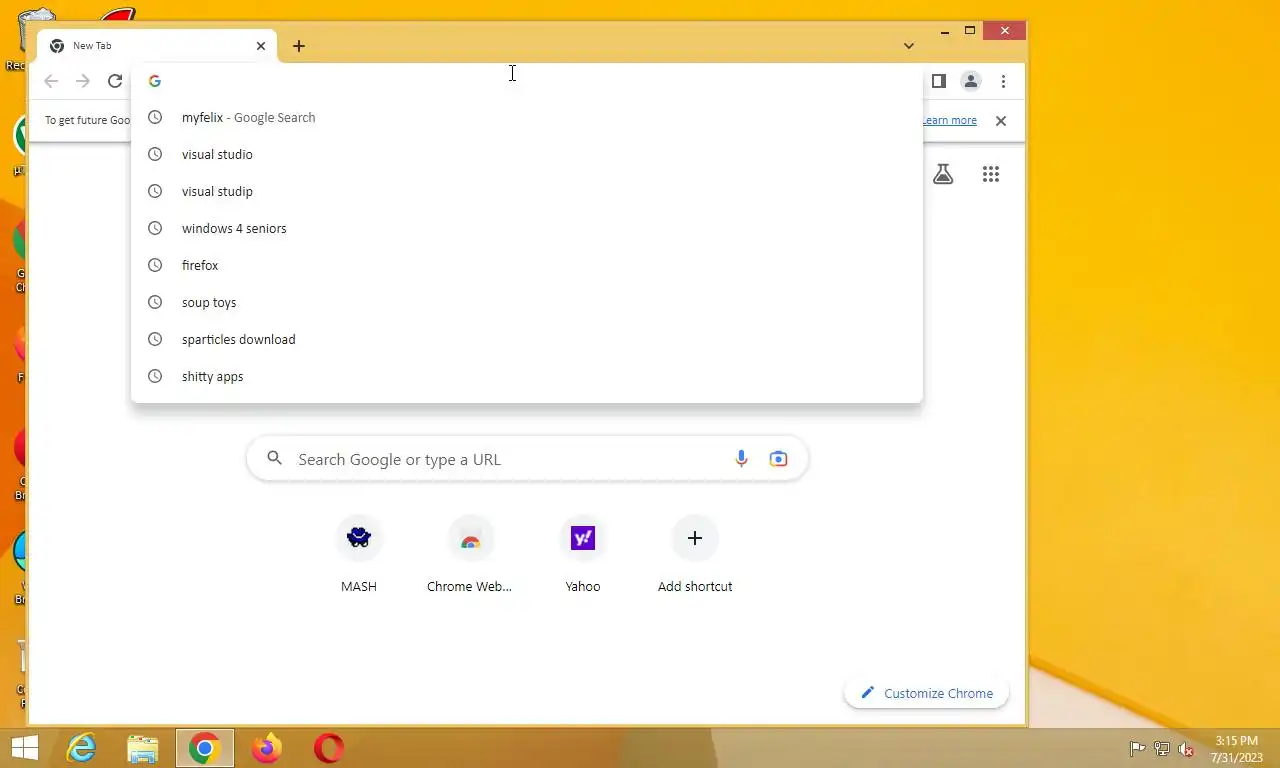Select 'windows 4 seniors' suggestion
The height and width of the screenshot is (768, 1280).
[x=526, y=228]
